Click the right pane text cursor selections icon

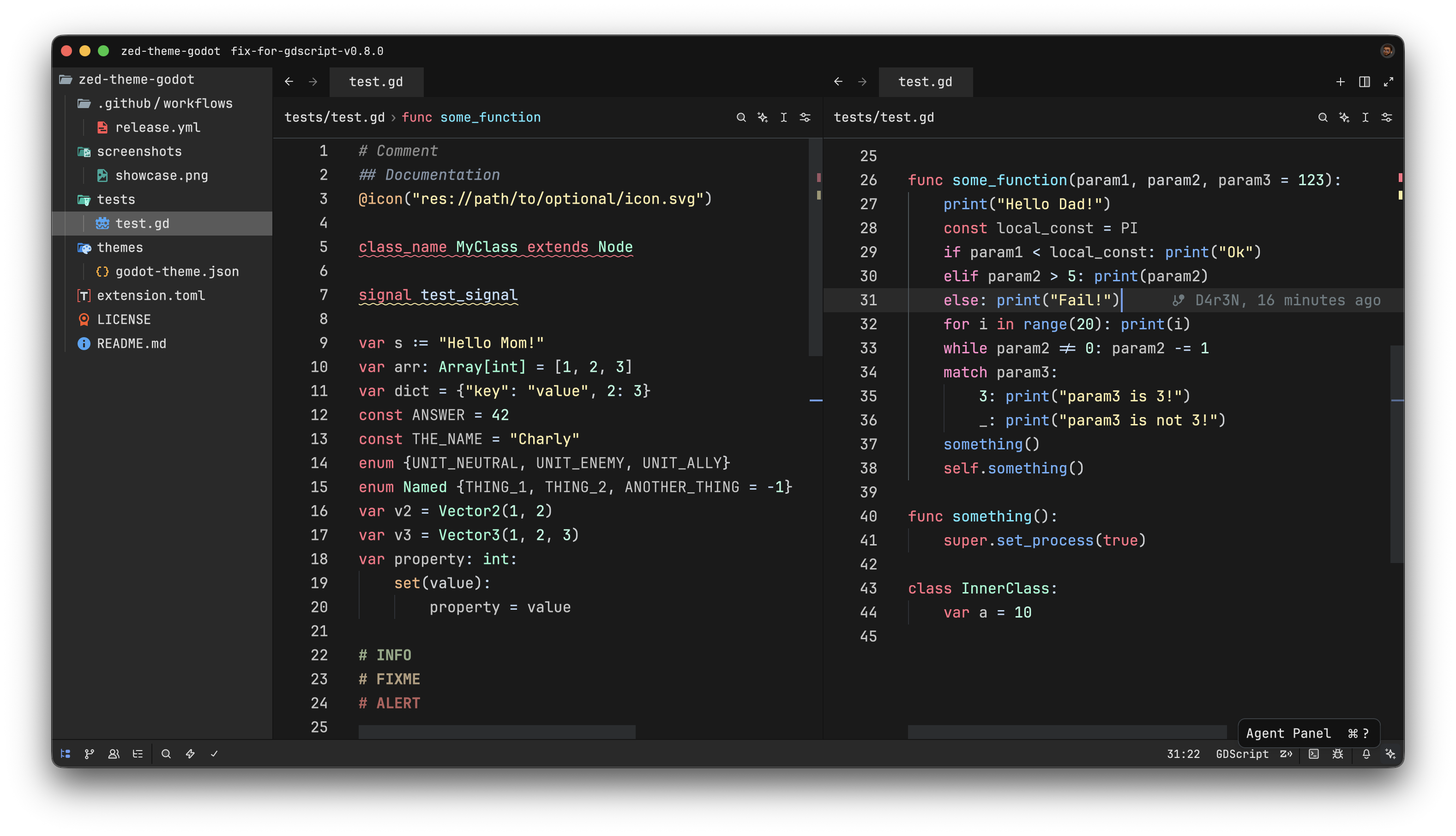(1366, 117)
